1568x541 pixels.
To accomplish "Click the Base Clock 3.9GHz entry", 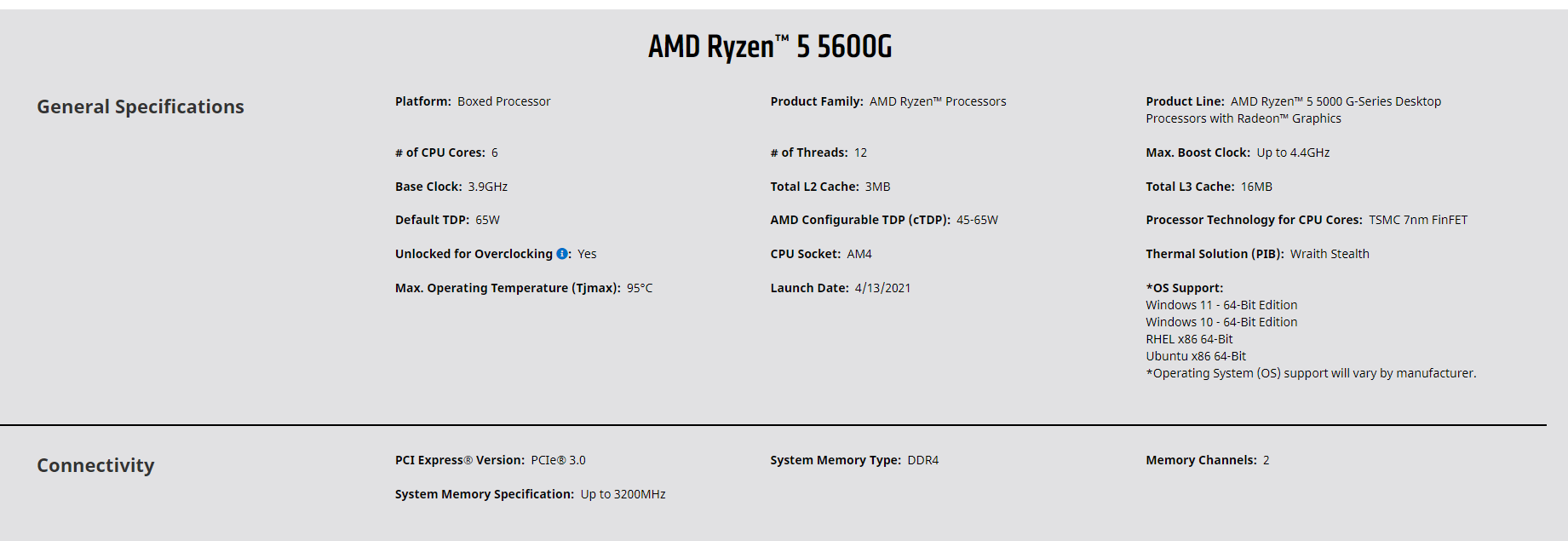I will 451,187.
